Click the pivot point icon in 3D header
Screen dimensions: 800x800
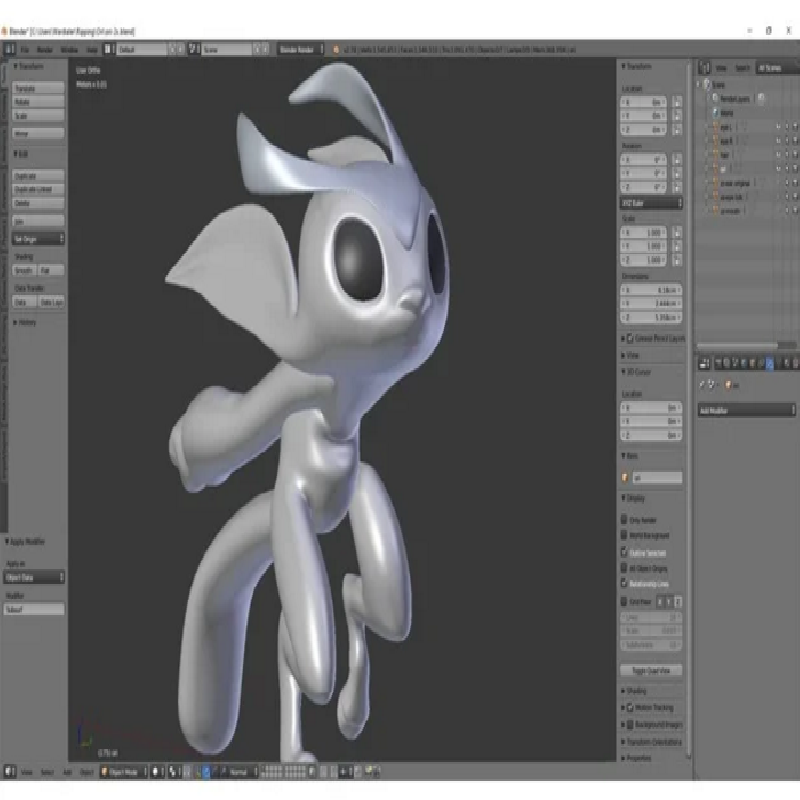tap(173, 771)
